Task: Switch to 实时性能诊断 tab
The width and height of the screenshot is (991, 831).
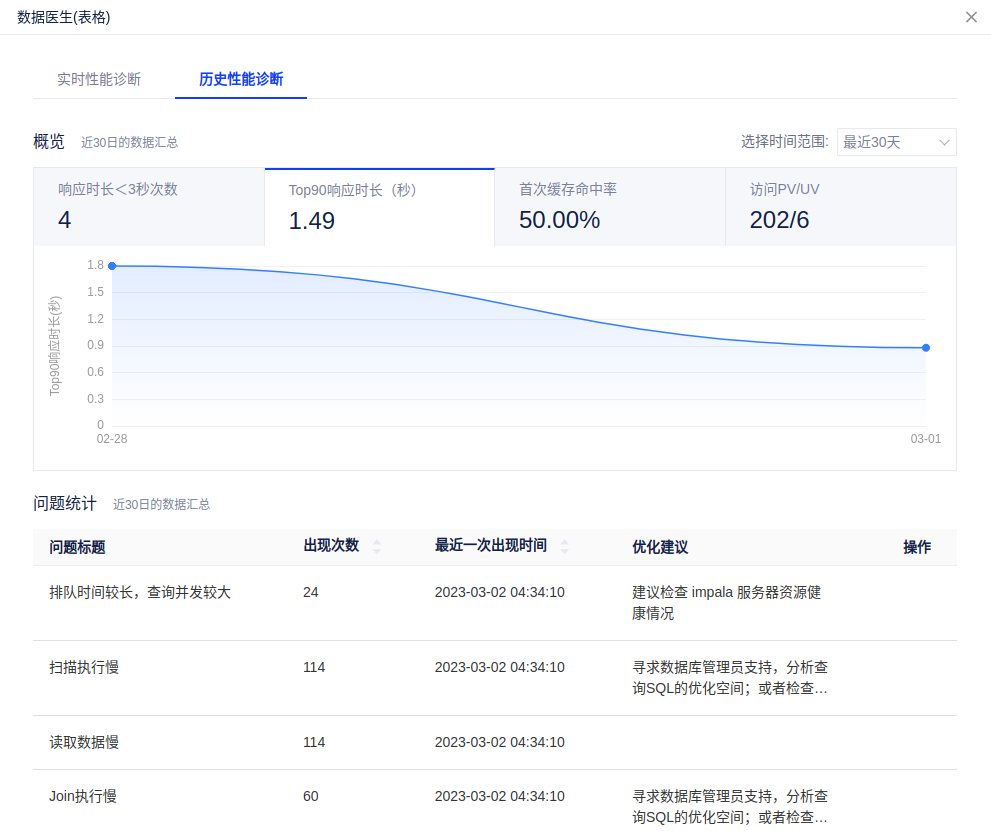Action: [99, 80]
